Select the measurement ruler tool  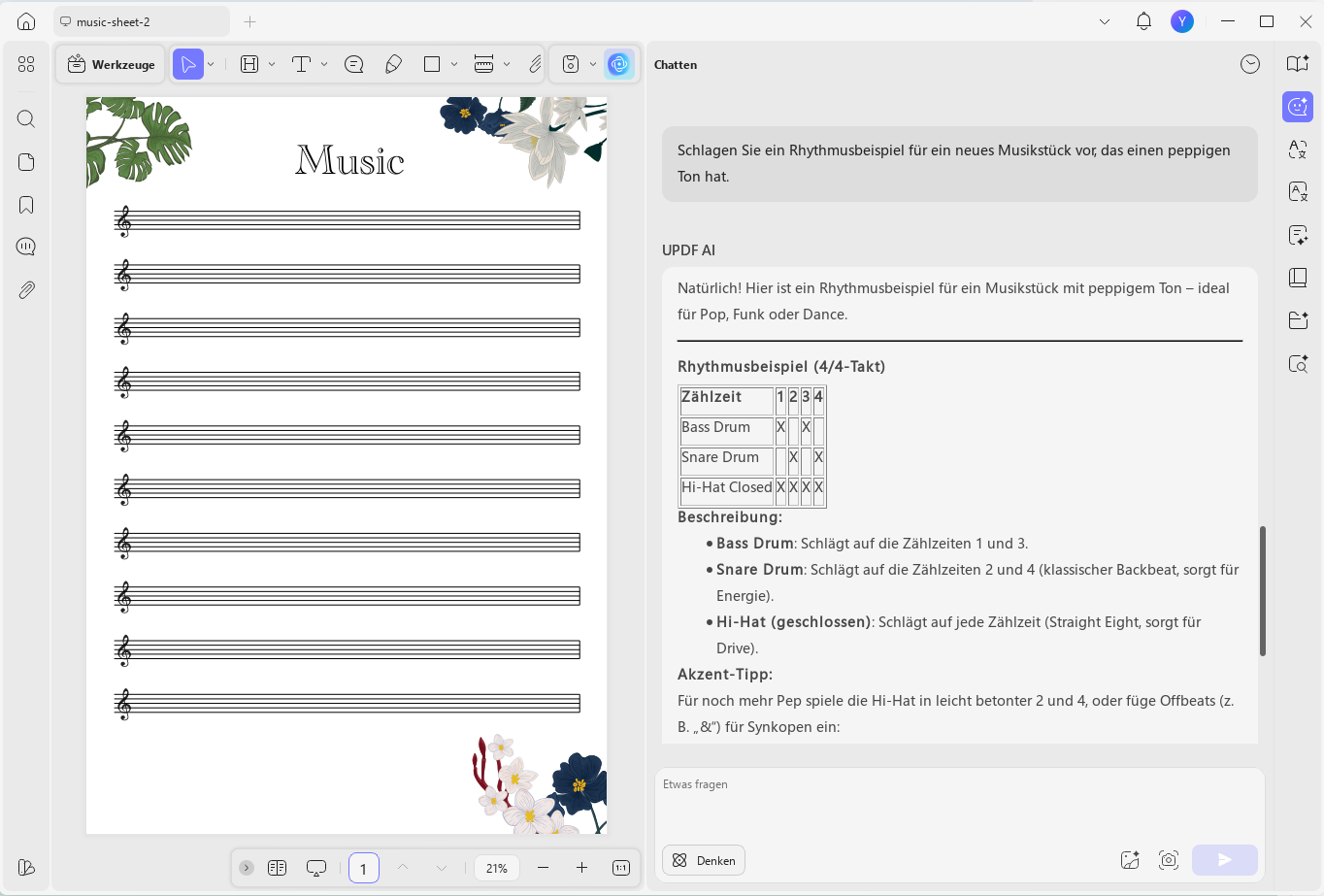coord(483,64)
